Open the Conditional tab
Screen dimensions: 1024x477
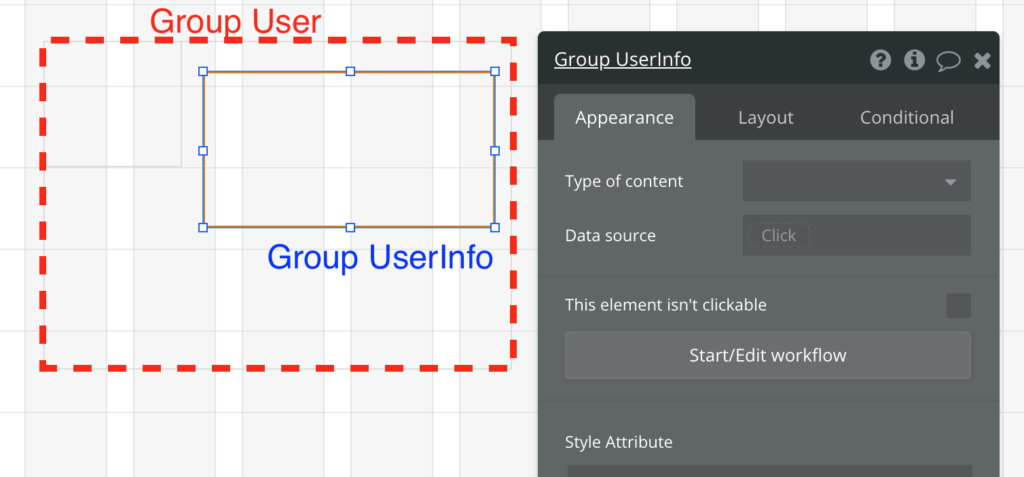point(906,118)
